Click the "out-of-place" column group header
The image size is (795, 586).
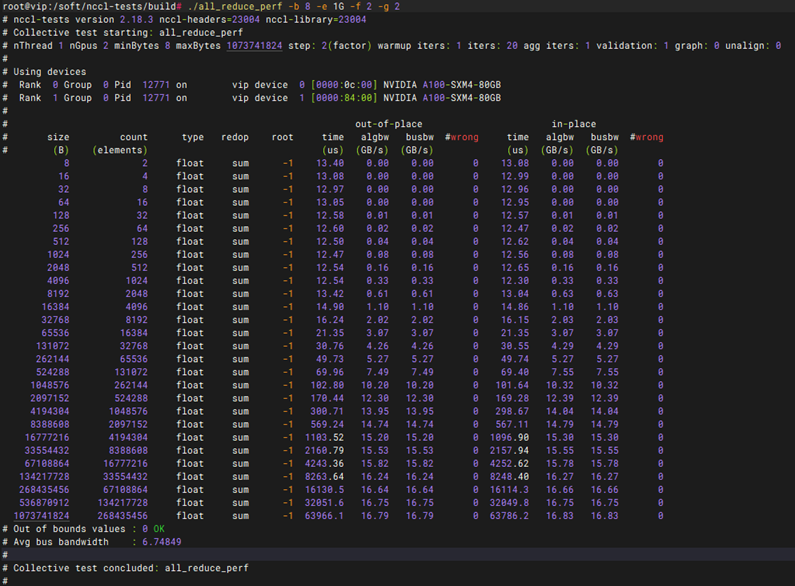click(x=388, y=124)
